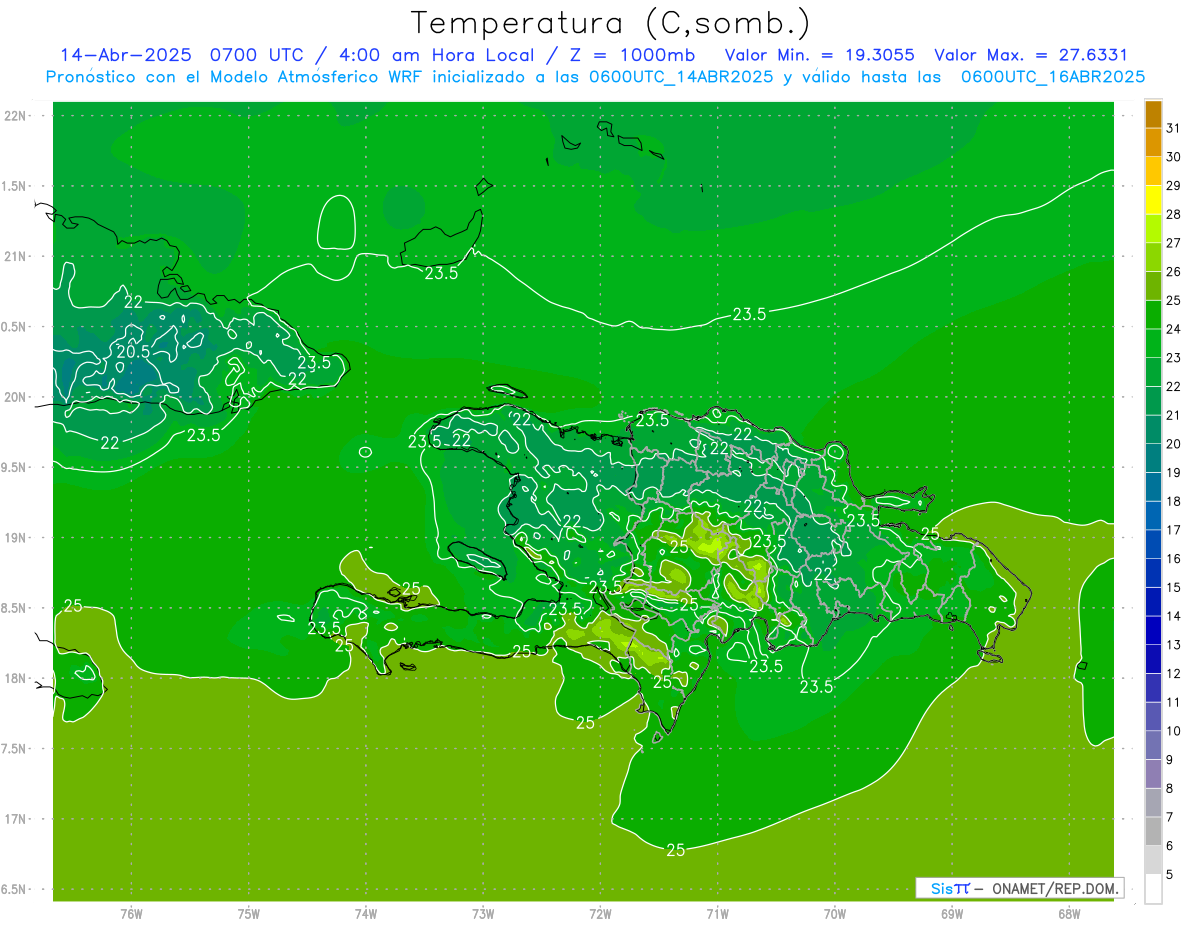The width and height of the screenshot is (1200, 927).
Task: Click "Valor Min. = 19.3055"
Action: [x=820, y=55]
